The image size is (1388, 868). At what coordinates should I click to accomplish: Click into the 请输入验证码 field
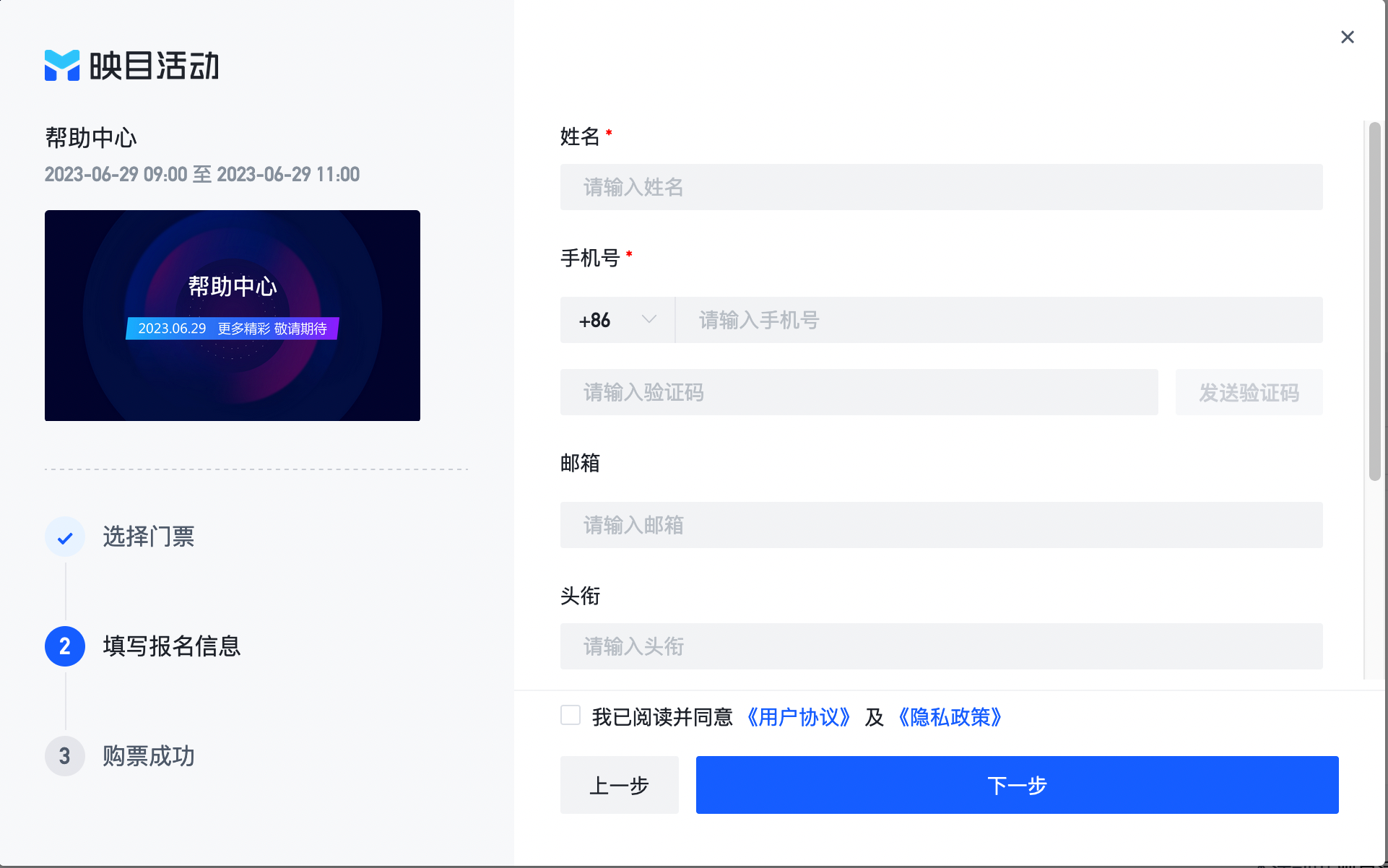pyautogui.click(x=859, y=392)
